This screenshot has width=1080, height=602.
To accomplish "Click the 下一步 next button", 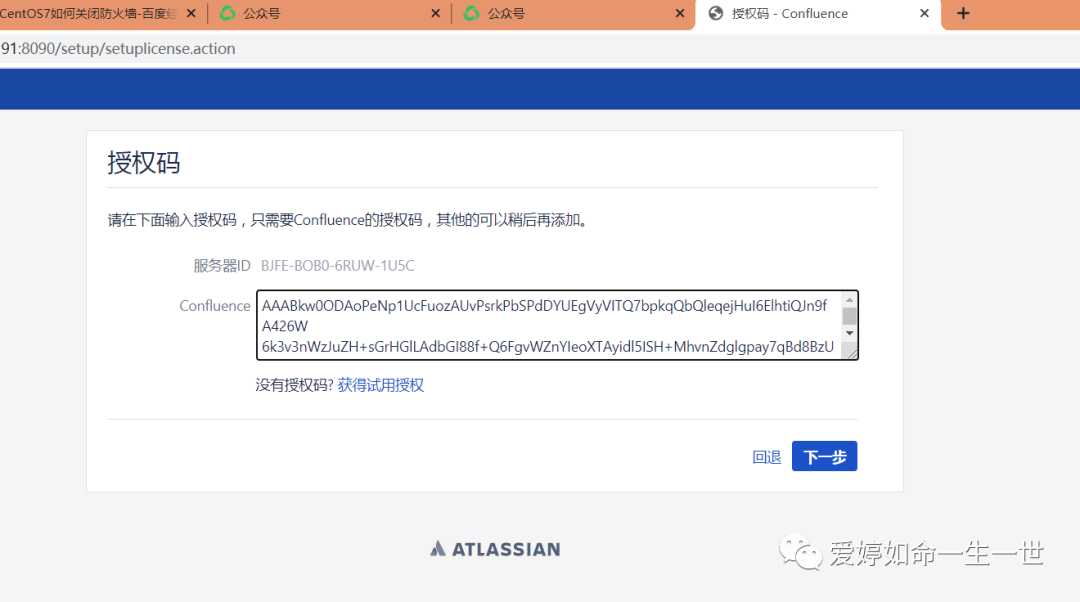I will 824,456.
